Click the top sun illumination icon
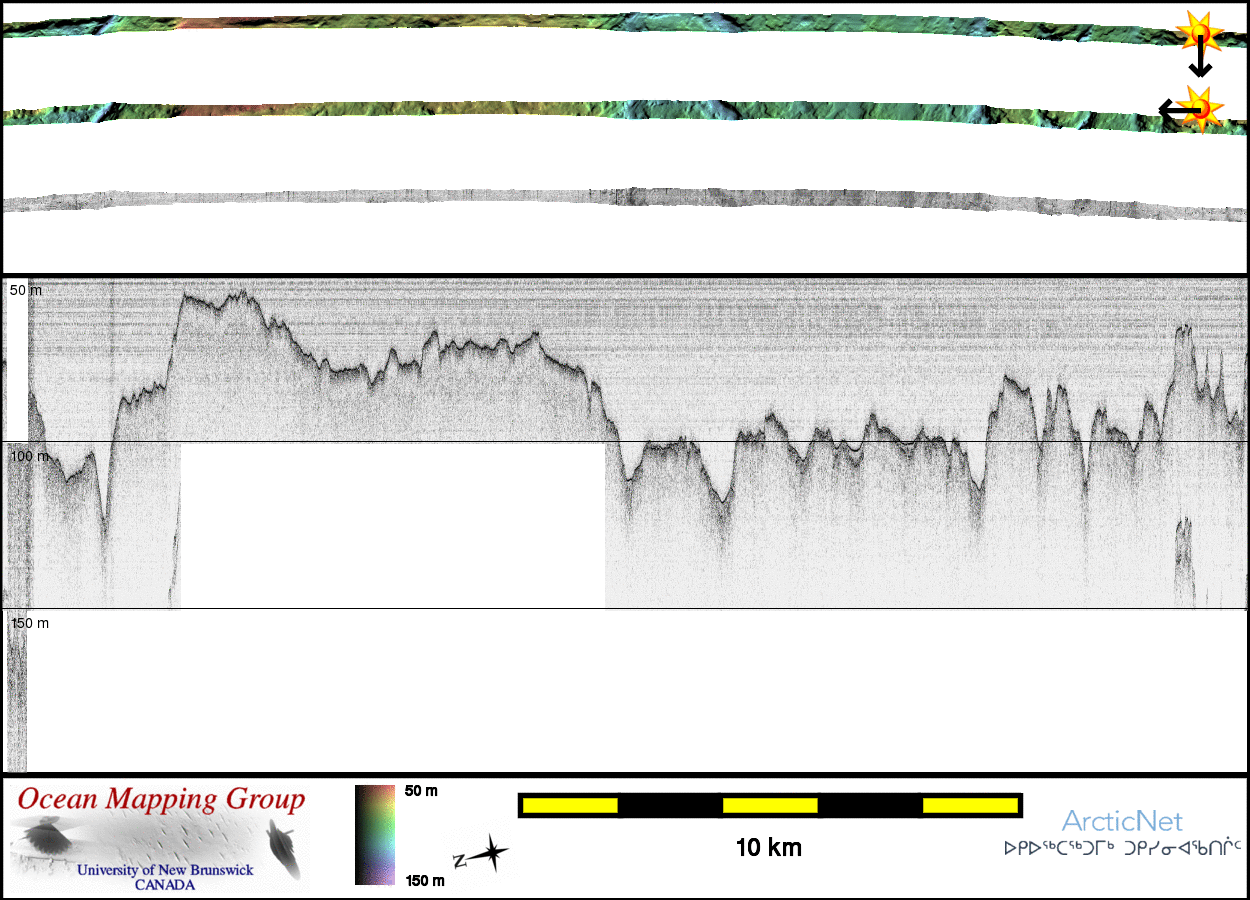Screen dimensions: 1250x900 click(x=1198, y=33)
